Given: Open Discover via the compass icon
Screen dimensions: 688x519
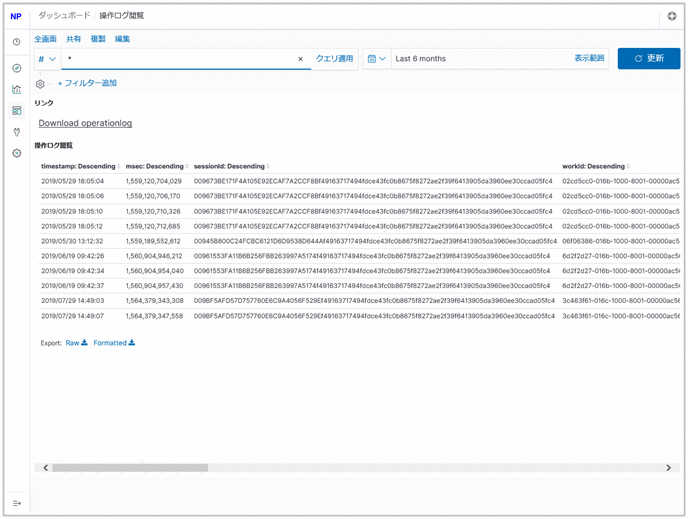Looking at the screenshot, I should [x=16, y=68].
